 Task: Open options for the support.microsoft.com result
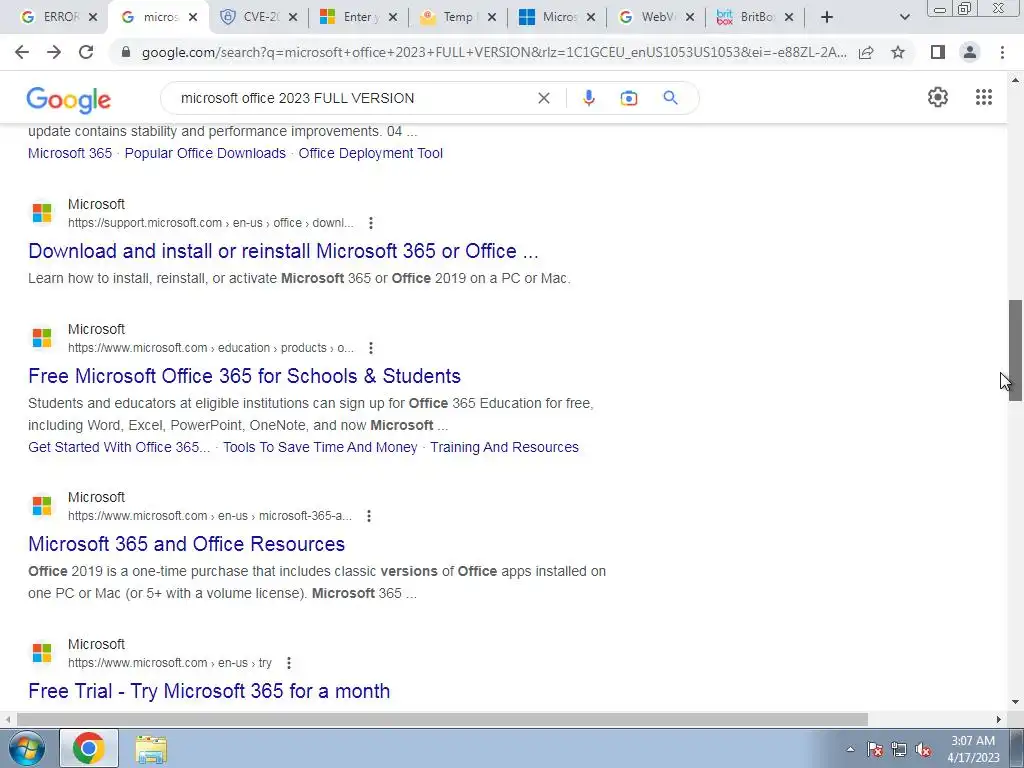point(371,223)
